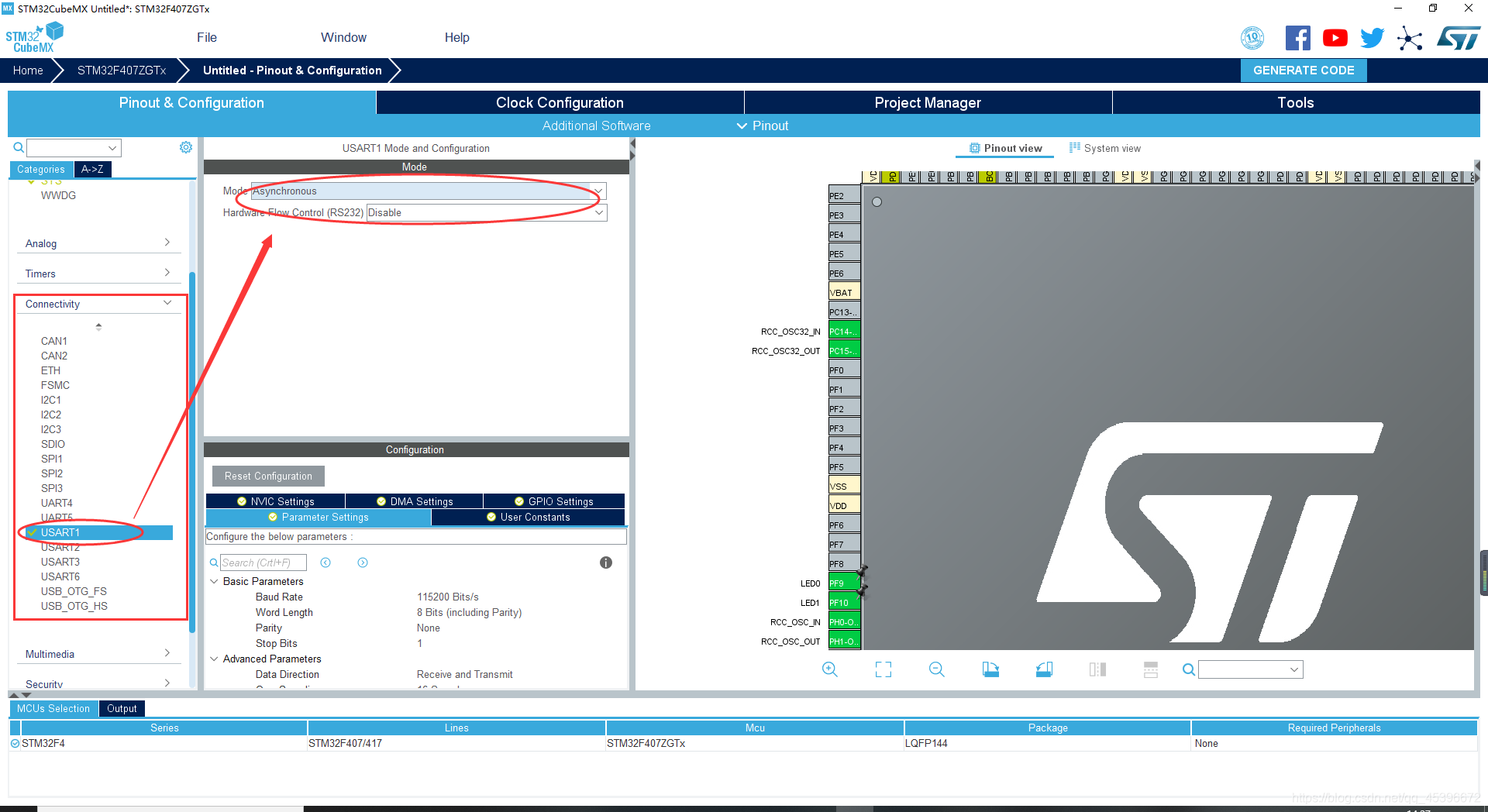Select the PC14 RCC_OSC32_IN pin
The image size is (1488, 812).
(x=844, y=331)
